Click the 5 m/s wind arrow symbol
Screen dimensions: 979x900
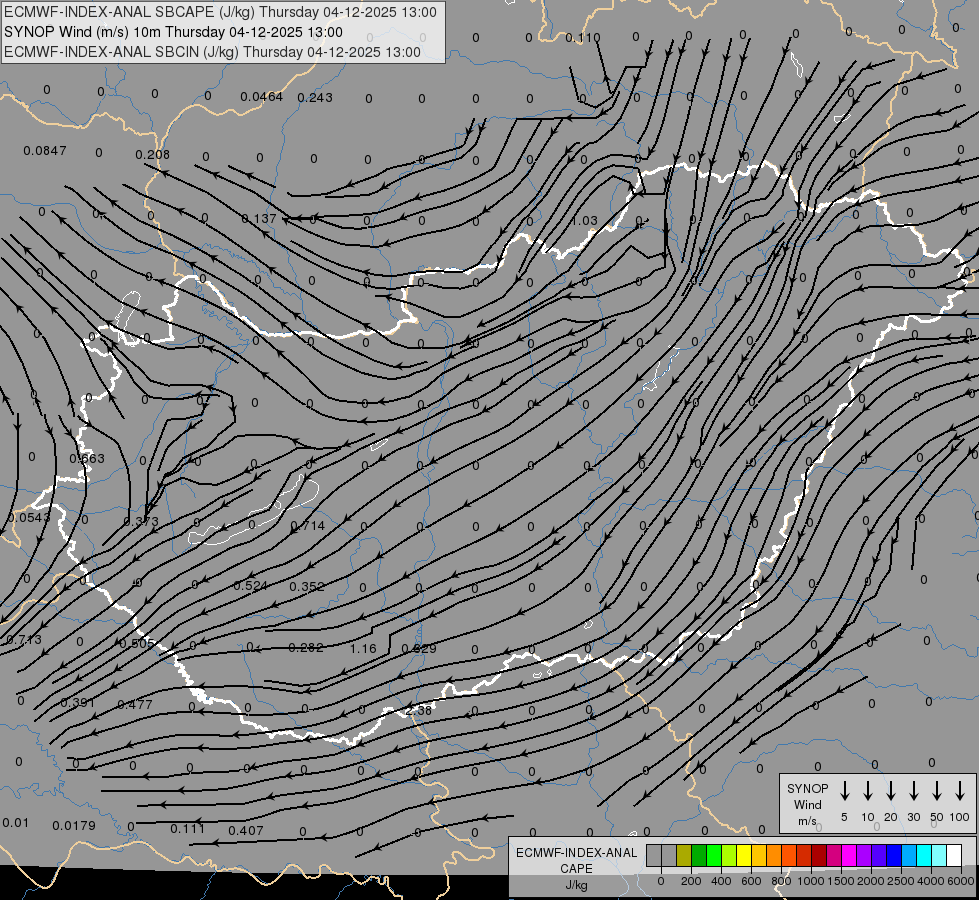844,791
